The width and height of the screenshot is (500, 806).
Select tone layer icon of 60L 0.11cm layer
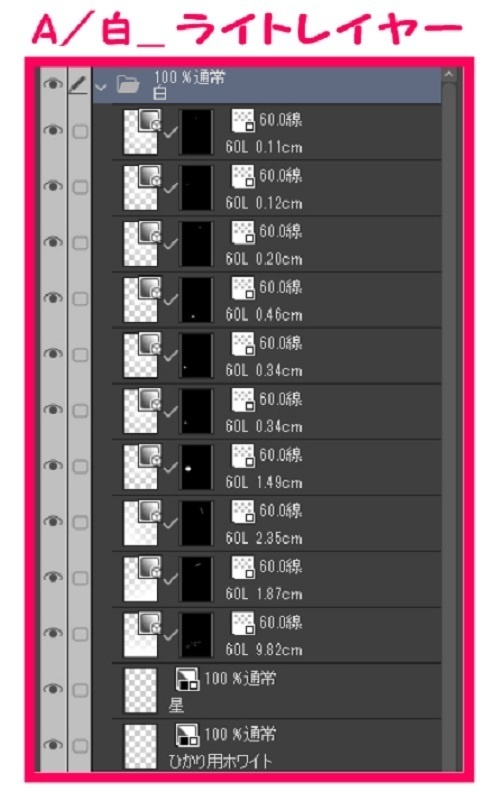[243, 121]
